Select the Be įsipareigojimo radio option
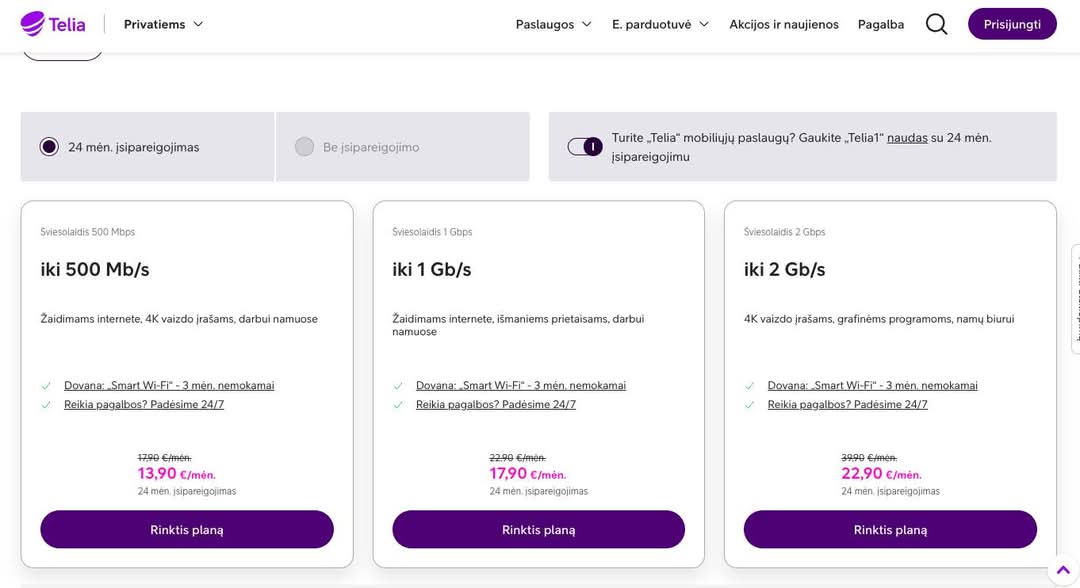The image size is (1080, 588). pos(304,147)
